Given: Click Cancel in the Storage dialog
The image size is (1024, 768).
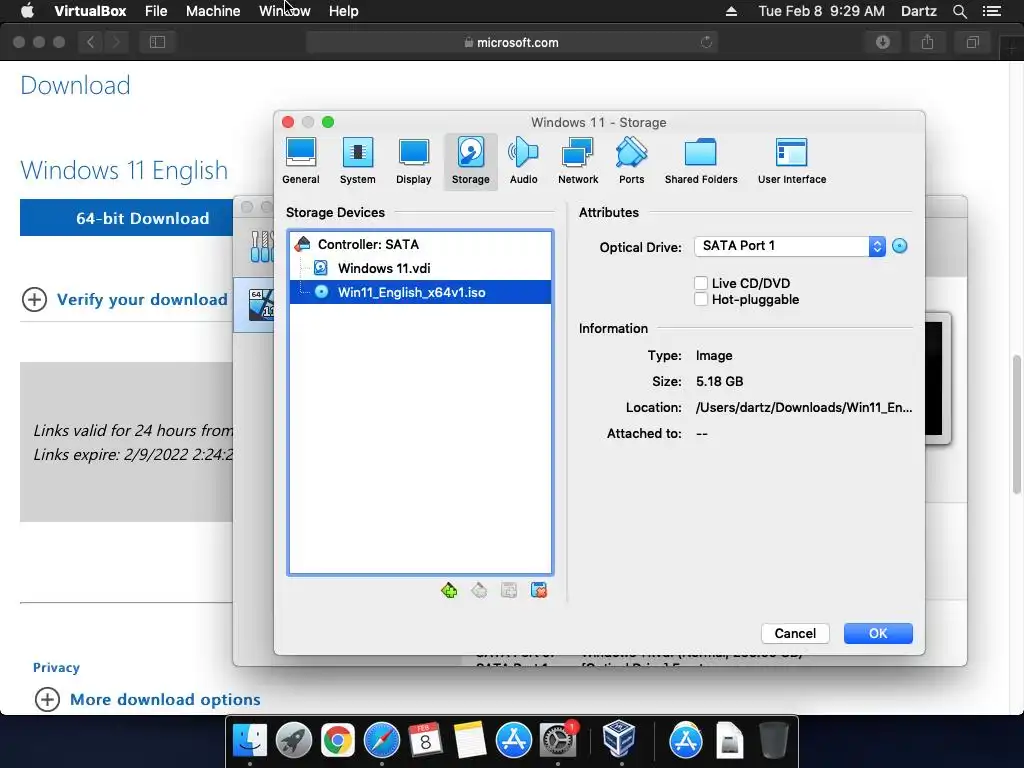Looking at the screenshot, I should pos(795,633).
